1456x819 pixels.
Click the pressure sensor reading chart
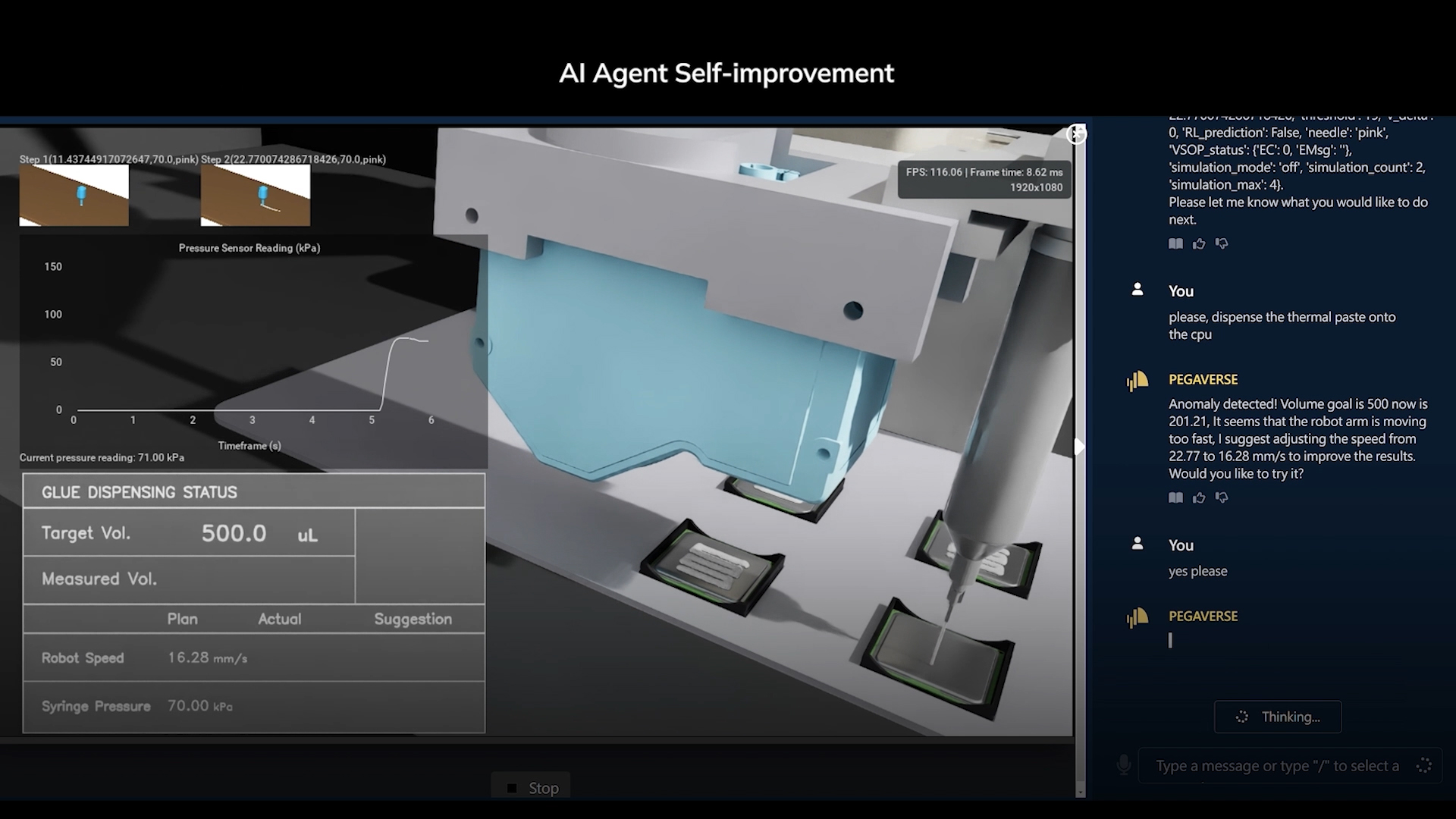click(x=250, y=349)
